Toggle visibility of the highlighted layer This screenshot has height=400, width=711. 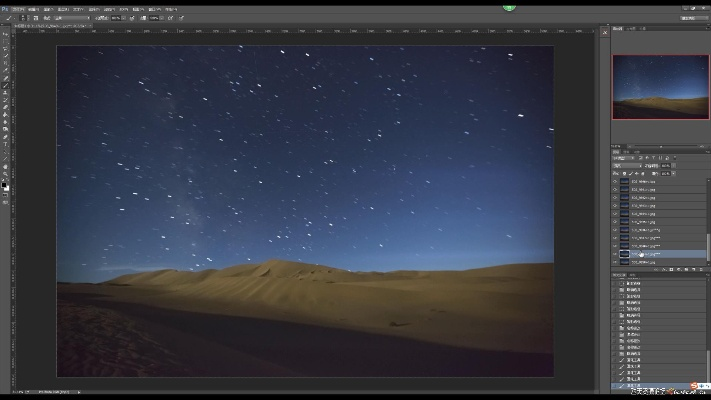tap(615, 254)
